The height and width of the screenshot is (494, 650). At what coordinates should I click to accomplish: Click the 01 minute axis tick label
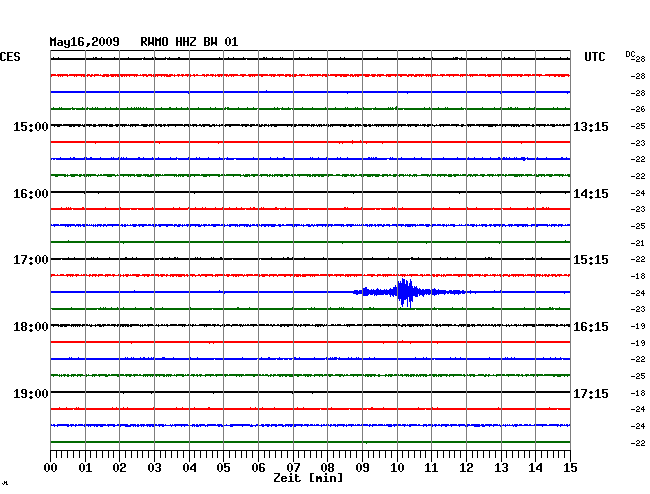(x=85, y=468)
